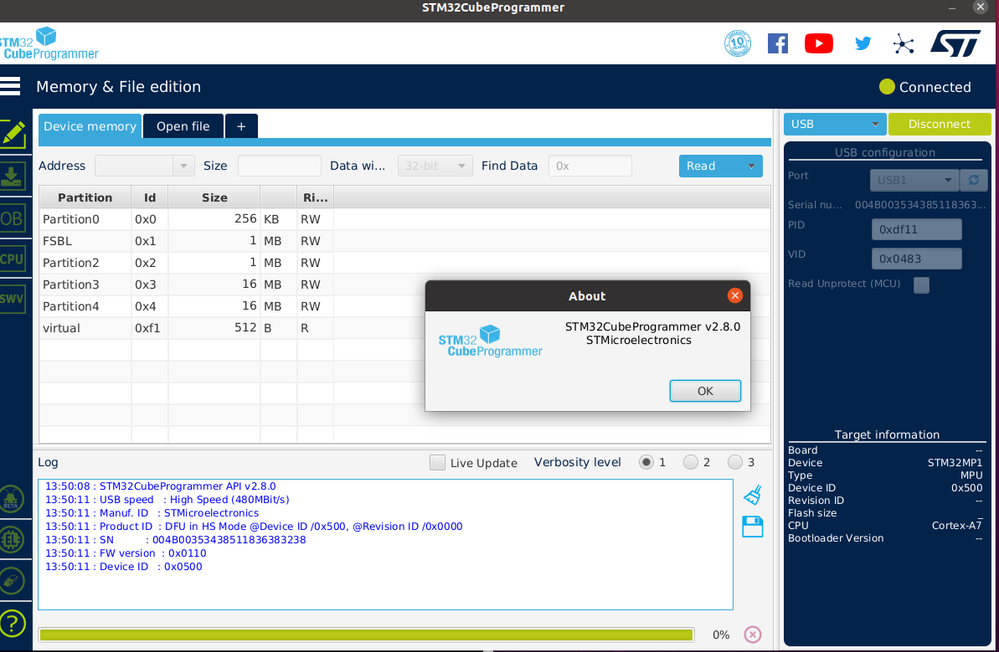The image size is (999, 652).
Task: Toggle the Live Update checkbox
Action: click(437, 463)
